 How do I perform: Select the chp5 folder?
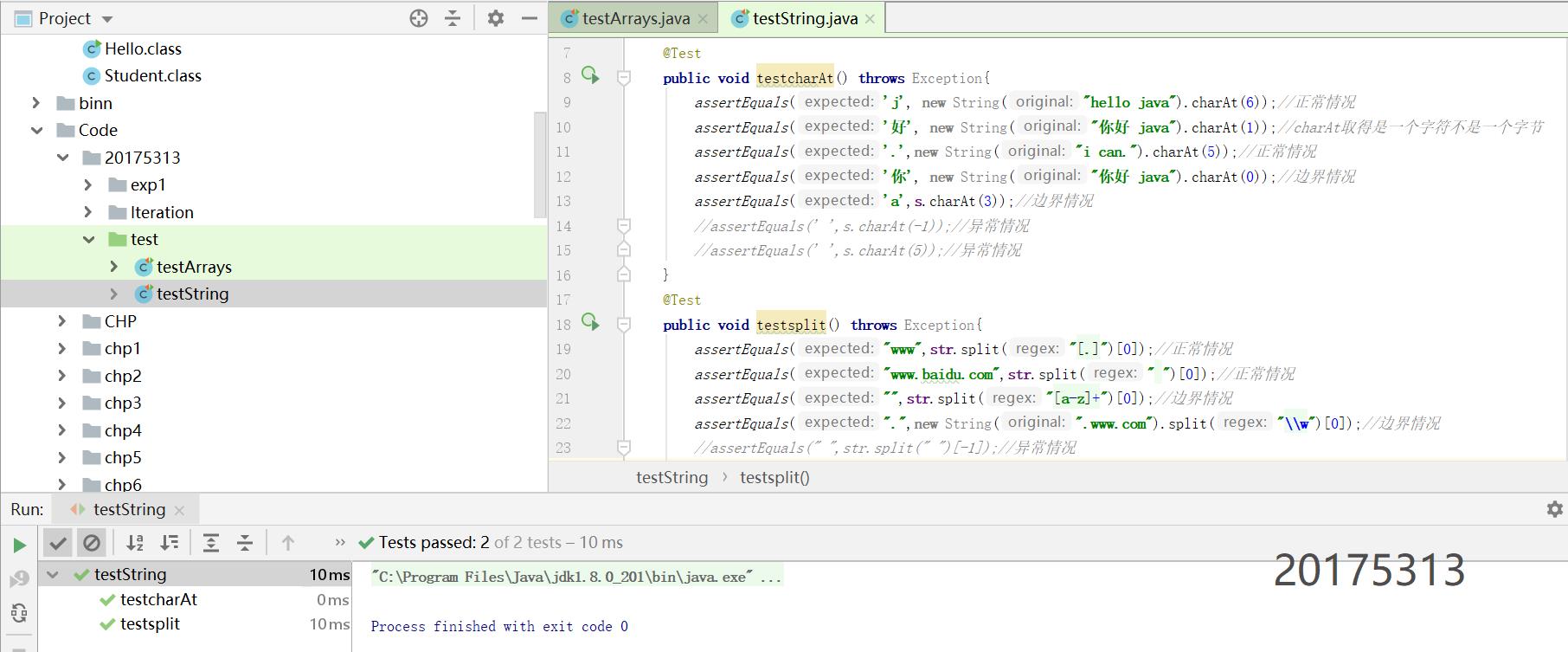112,457
